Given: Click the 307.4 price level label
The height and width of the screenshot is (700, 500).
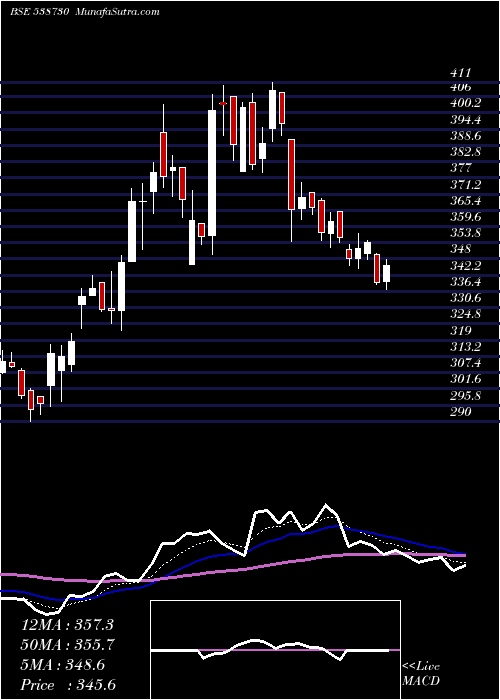Looking at the screenshot, I should tap(466, 362).
